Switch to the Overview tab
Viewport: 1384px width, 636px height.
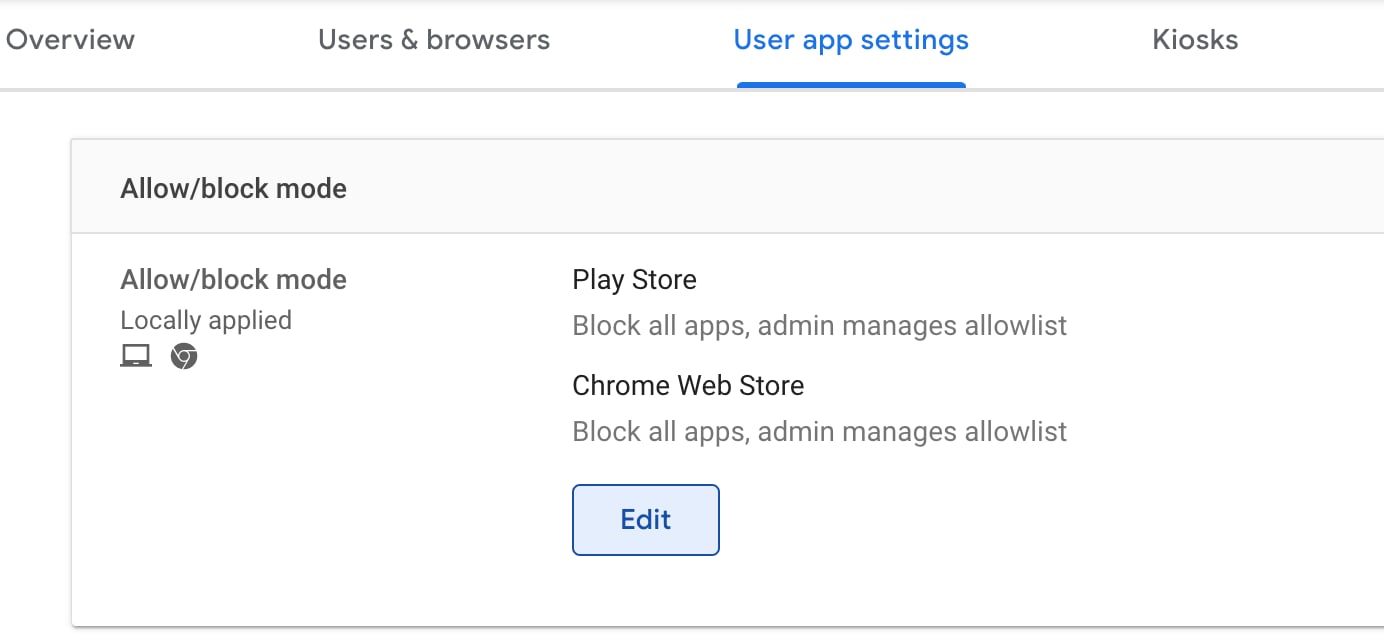click(x=70, y=40)
